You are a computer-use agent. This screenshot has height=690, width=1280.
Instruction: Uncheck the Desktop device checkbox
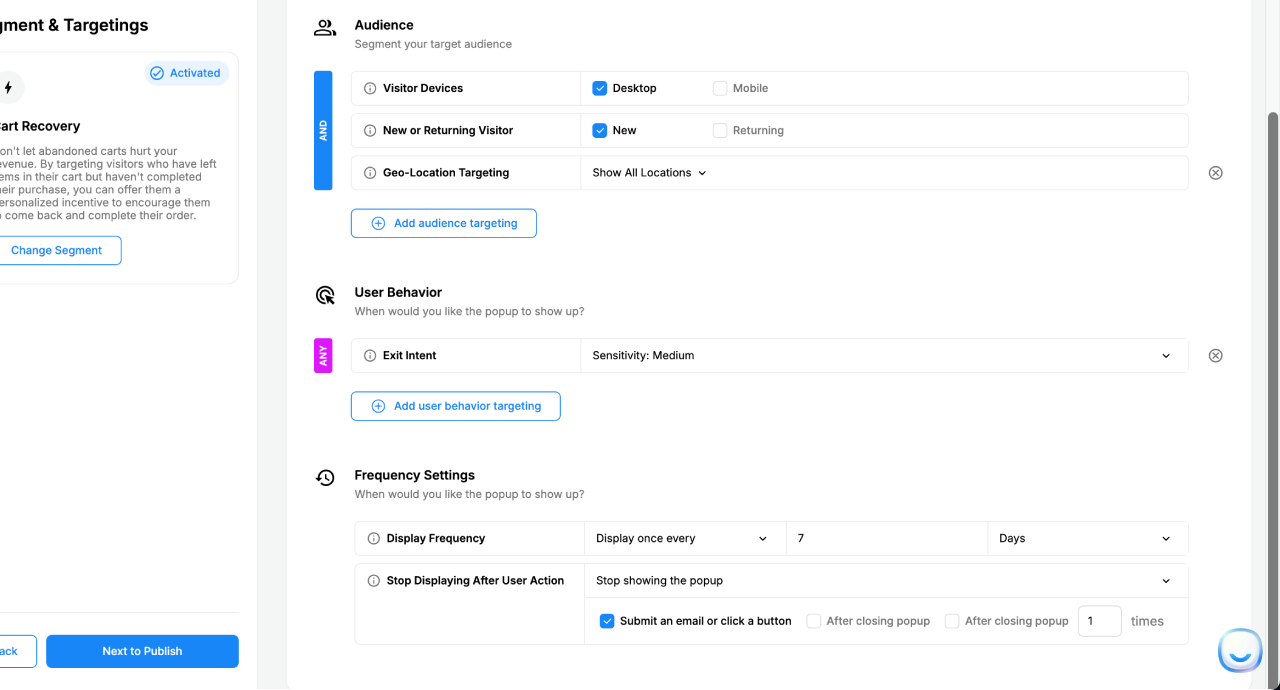point(600,88)
